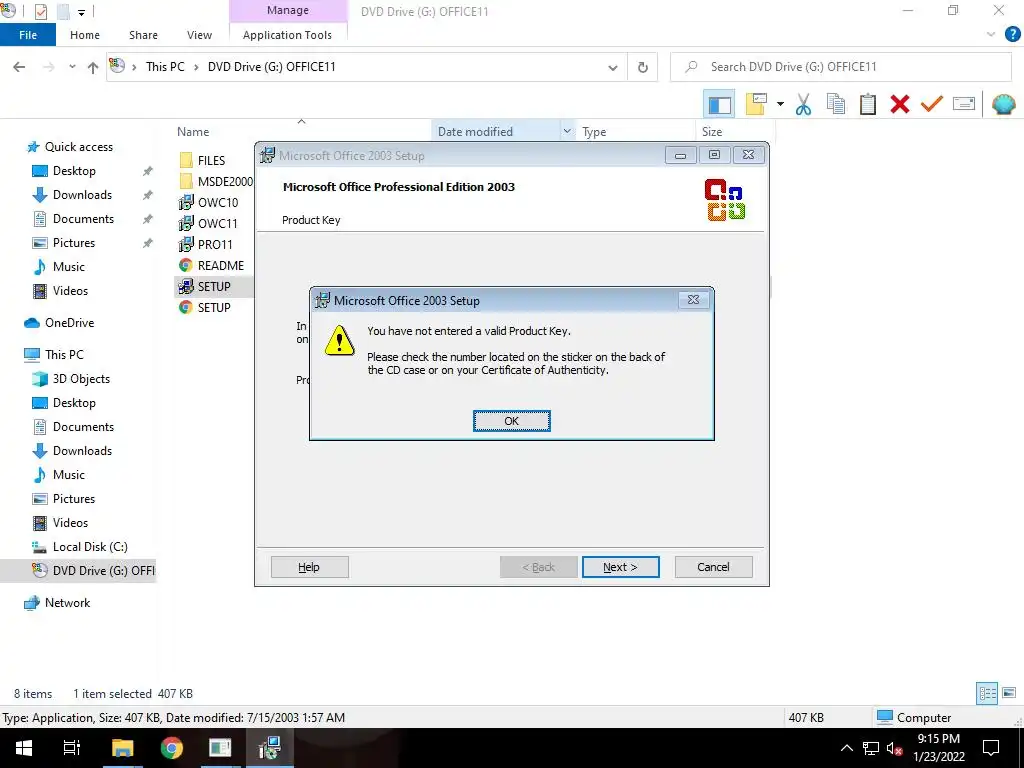Viewport: 1024px width, 768px height.
Task: Select Quick access in navigation pane
Action: tap(78, 147)
